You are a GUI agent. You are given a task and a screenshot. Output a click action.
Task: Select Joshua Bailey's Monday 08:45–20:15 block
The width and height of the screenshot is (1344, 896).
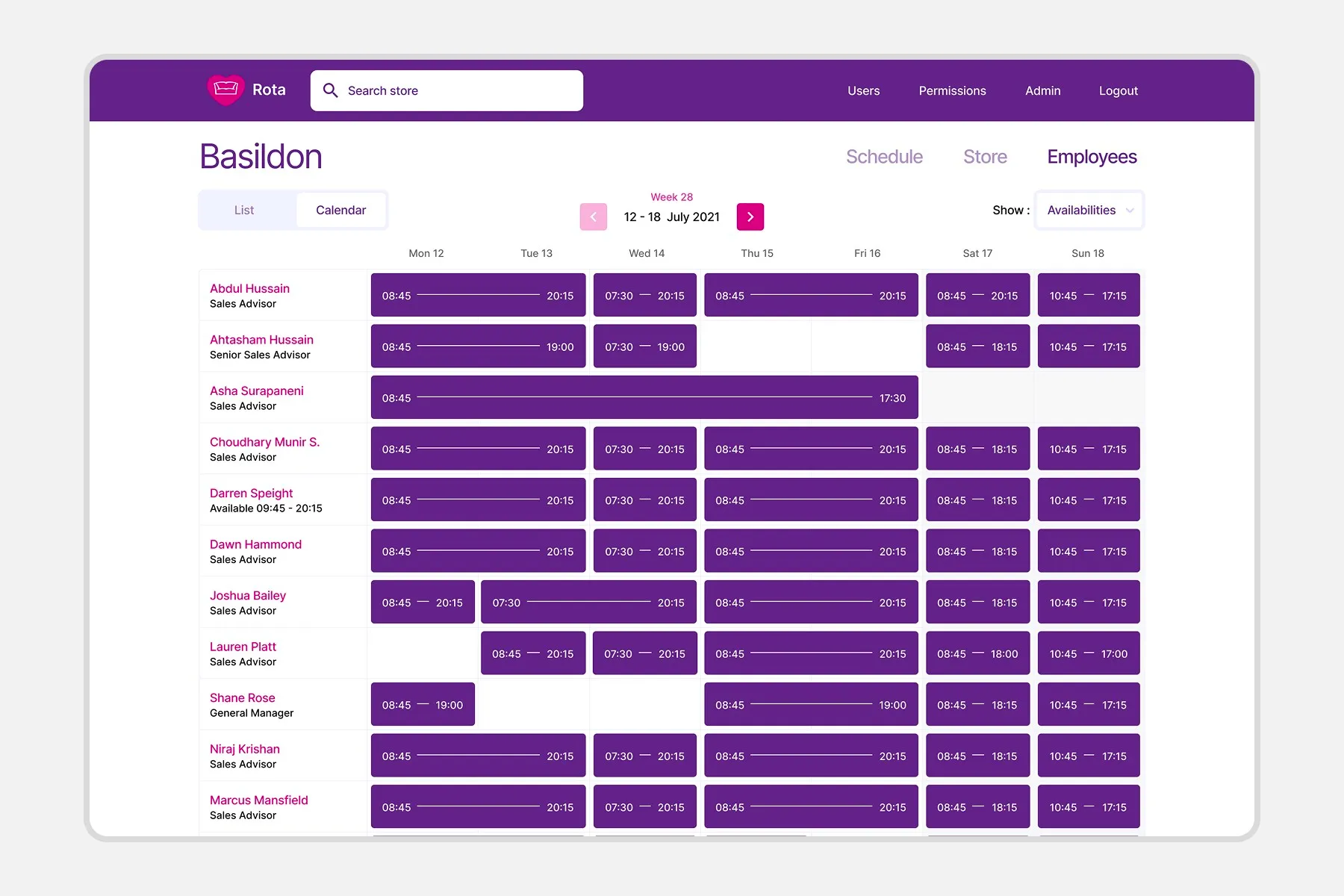pos(423,602)
